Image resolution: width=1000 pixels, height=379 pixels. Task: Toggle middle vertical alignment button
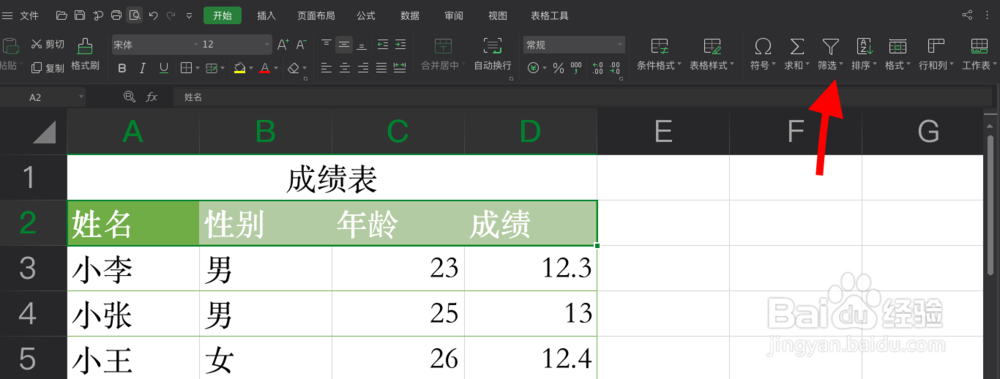click(344, 45)
